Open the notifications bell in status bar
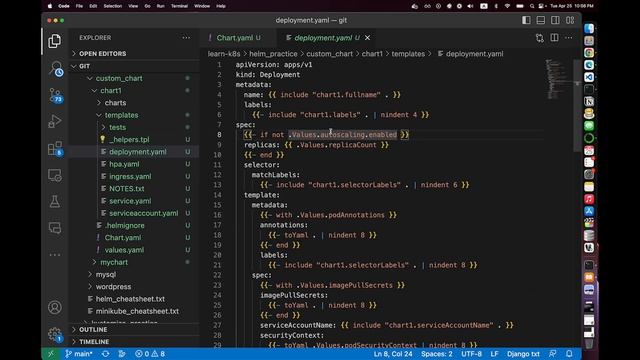Viewport: 640px width, 360px height. pos(569,354)
